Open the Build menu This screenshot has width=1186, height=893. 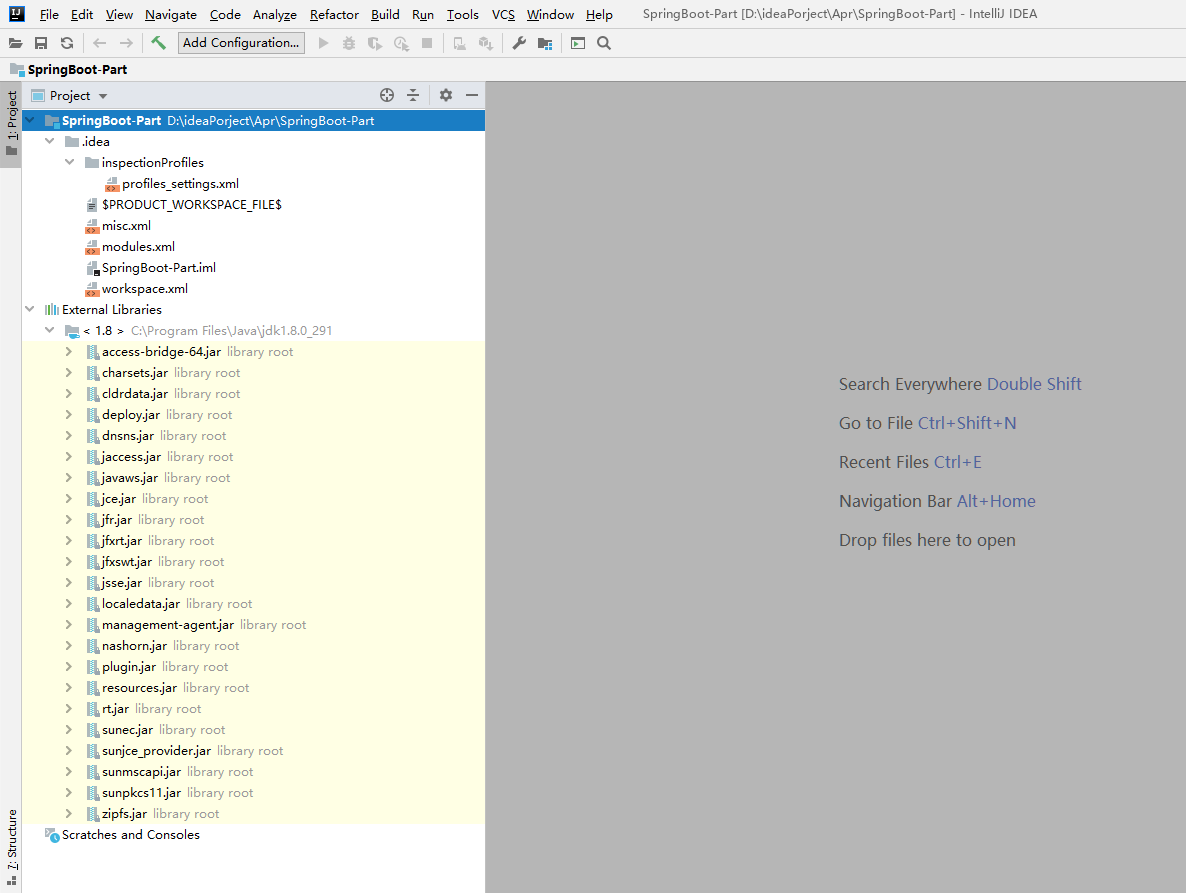tap(385, 14)
